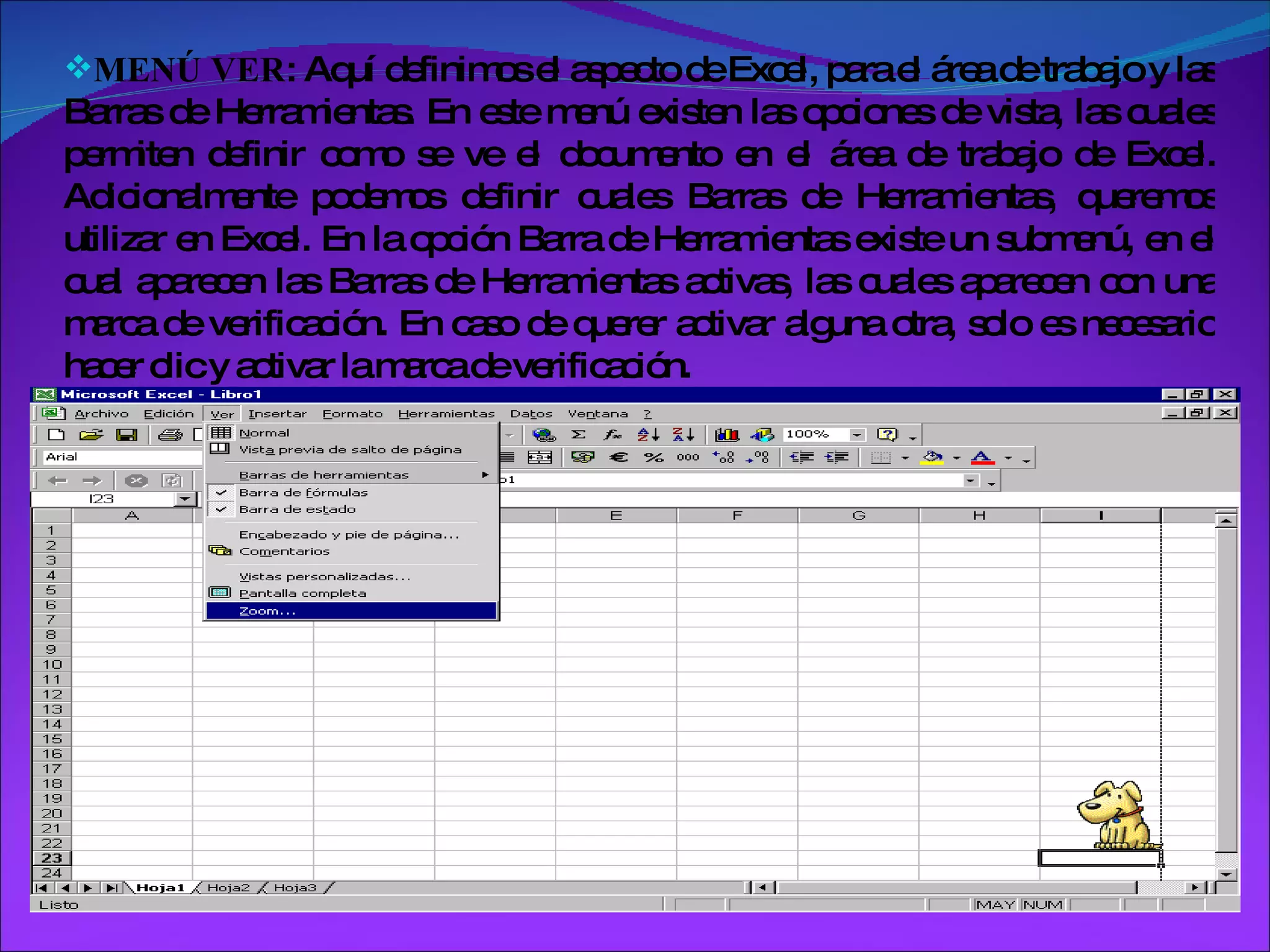Click the Borders icon
The image size is (1270, 952).
click(881, 457)
